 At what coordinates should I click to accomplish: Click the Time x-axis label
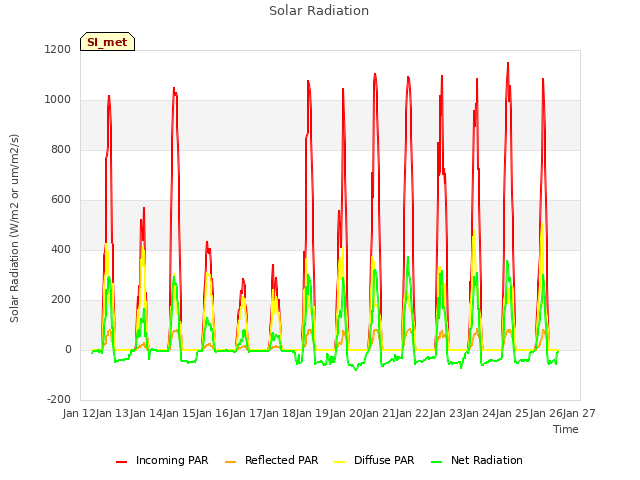(566, 429)
